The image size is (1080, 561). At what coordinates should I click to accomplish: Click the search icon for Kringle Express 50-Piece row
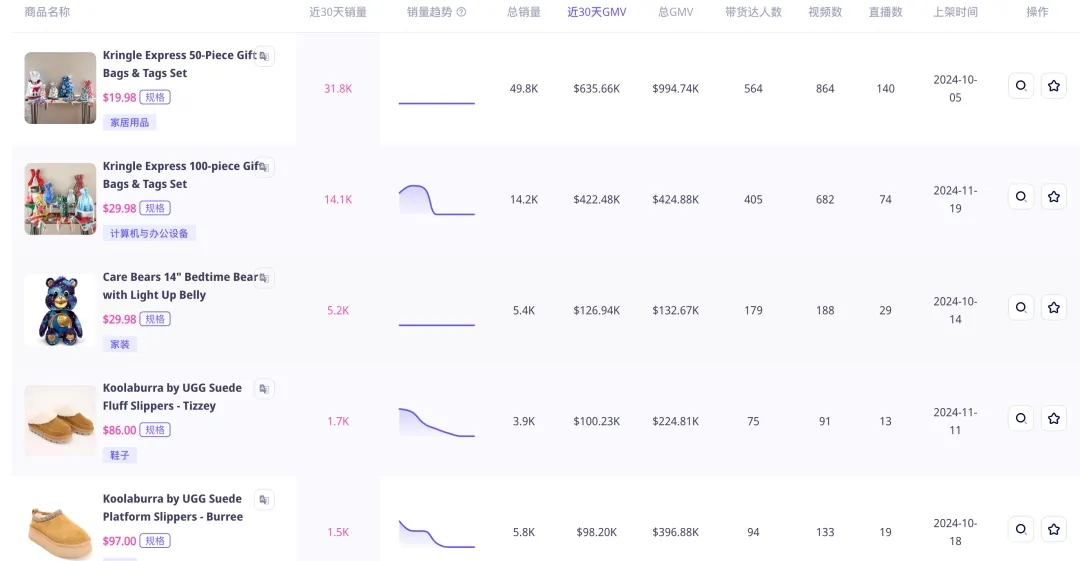1021,86
